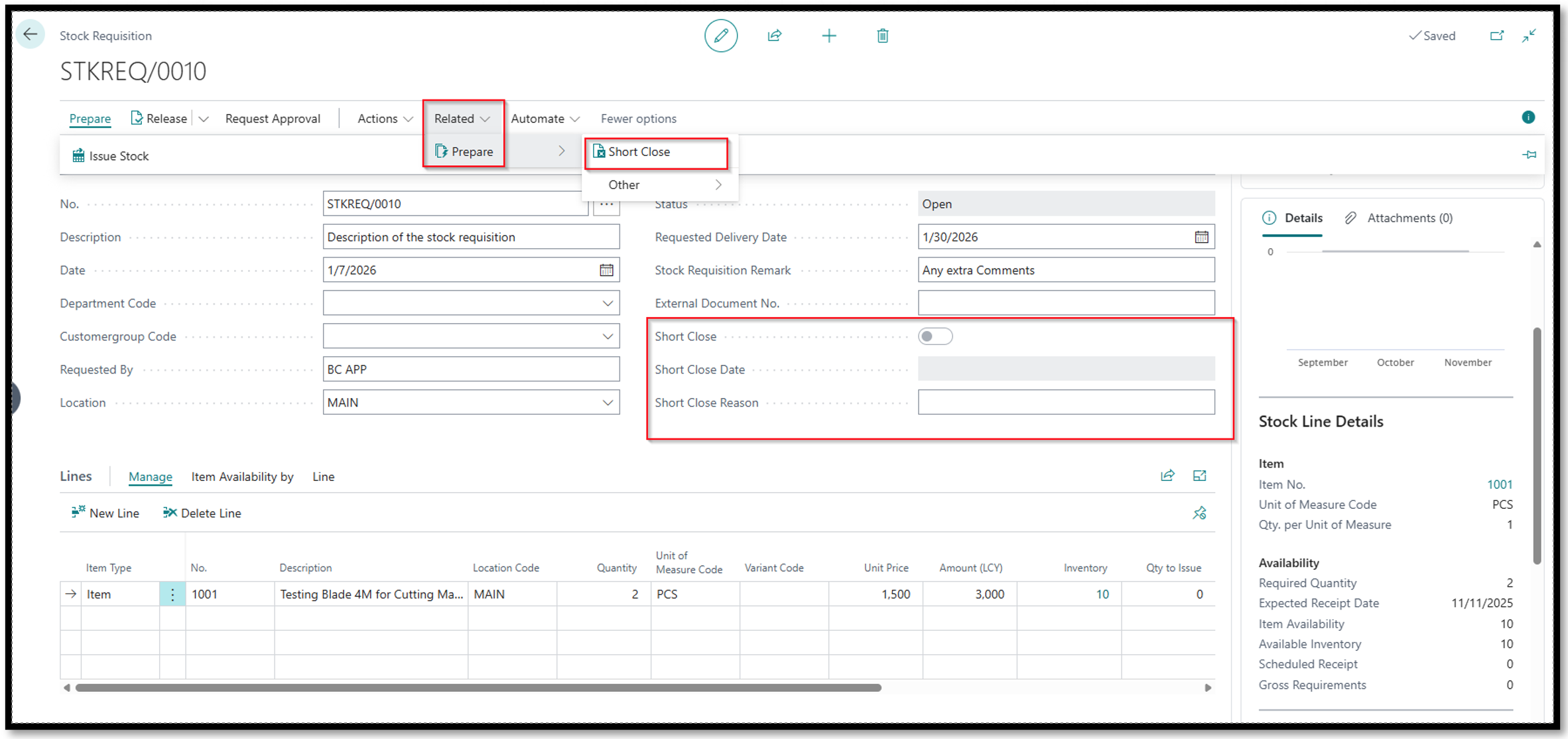This screenshot has height=739, width=1568.
Task: Go back using the arrow icon
Action: (31, 34)
